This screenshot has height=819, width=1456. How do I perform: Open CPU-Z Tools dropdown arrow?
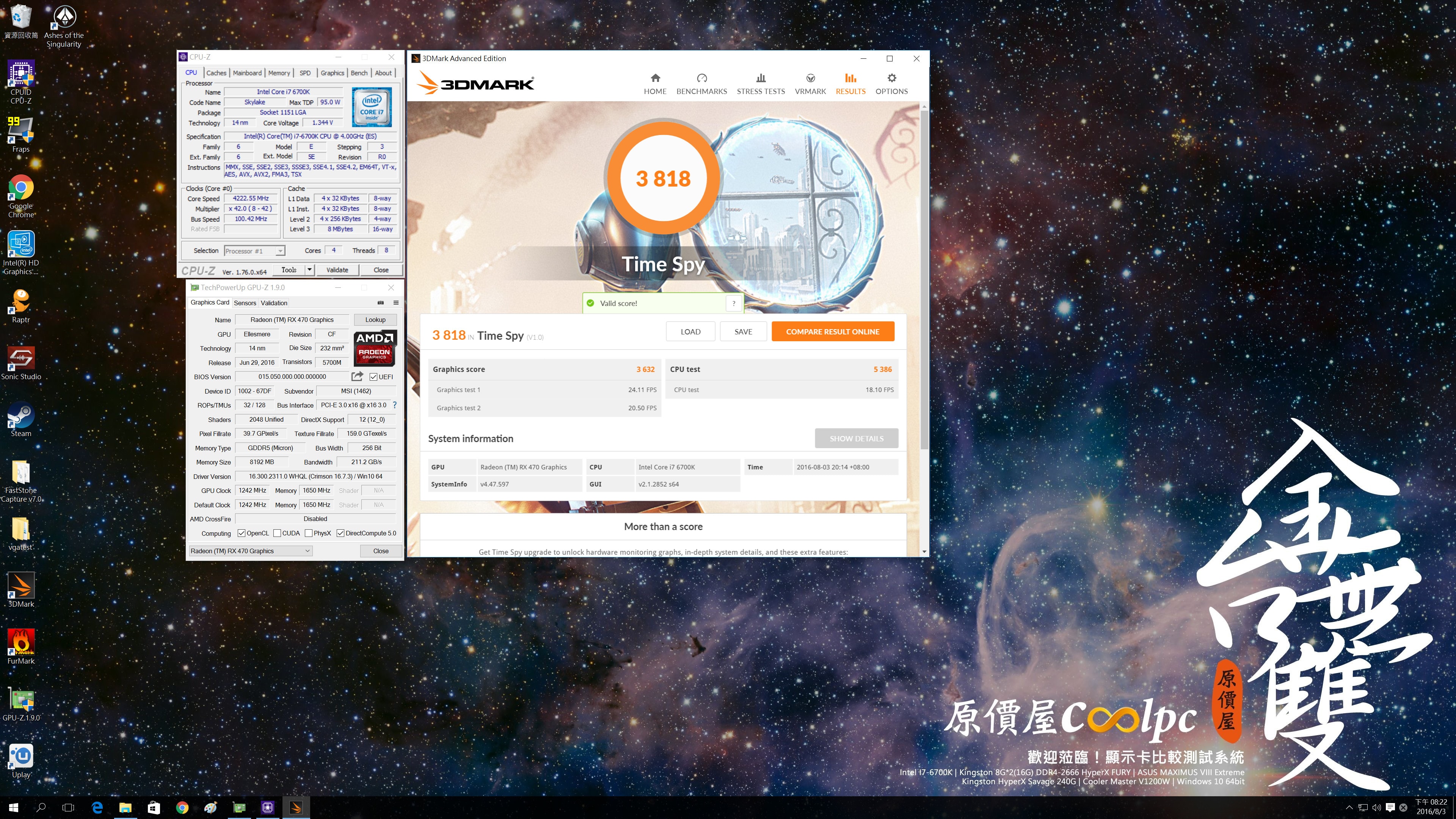tap(309, 270)
